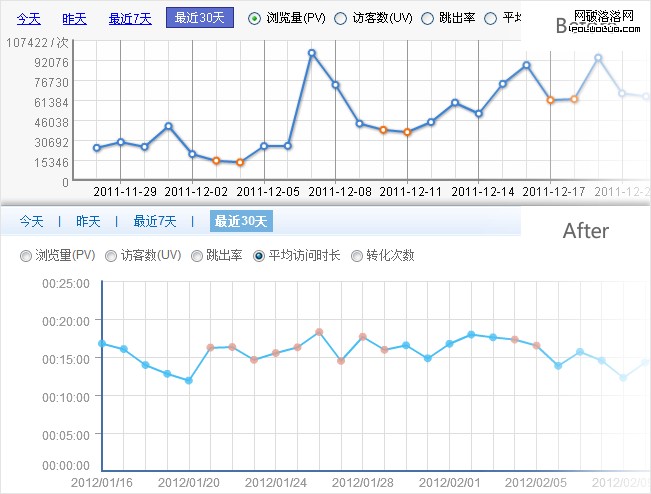Select 跳出率 radio in top chart
This screenshot has height=494, width=651.
pos(429,18)
